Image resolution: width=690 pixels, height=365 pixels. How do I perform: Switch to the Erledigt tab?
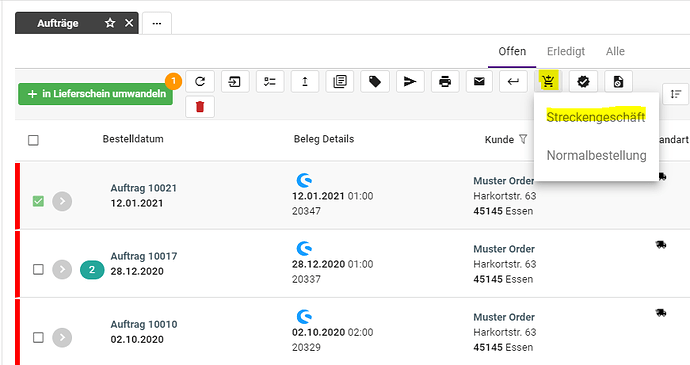[x=566, y=52]
